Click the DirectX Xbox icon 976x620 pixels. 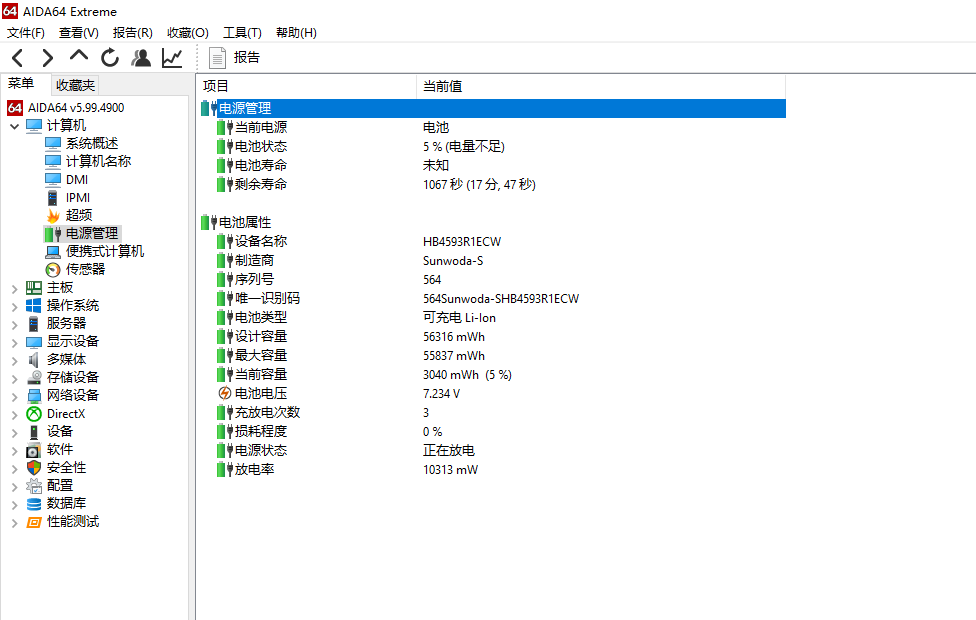pyautogui.click(x=34, y=413)
